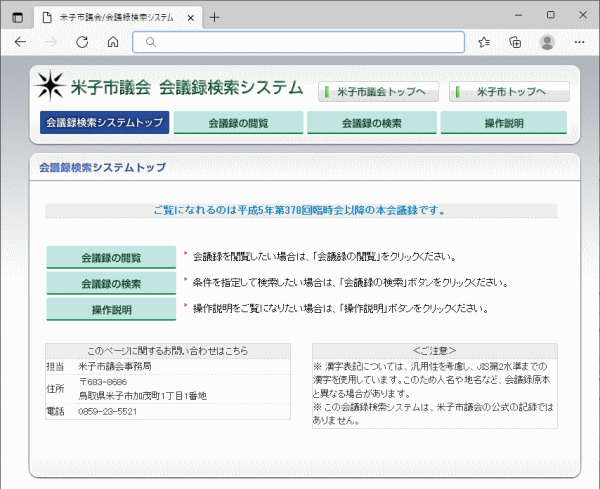Click the 会議録検索システムトップ page heading
The height and width of the screenshot is (489, 600).
pyautogui.click(x=103, y=168)
